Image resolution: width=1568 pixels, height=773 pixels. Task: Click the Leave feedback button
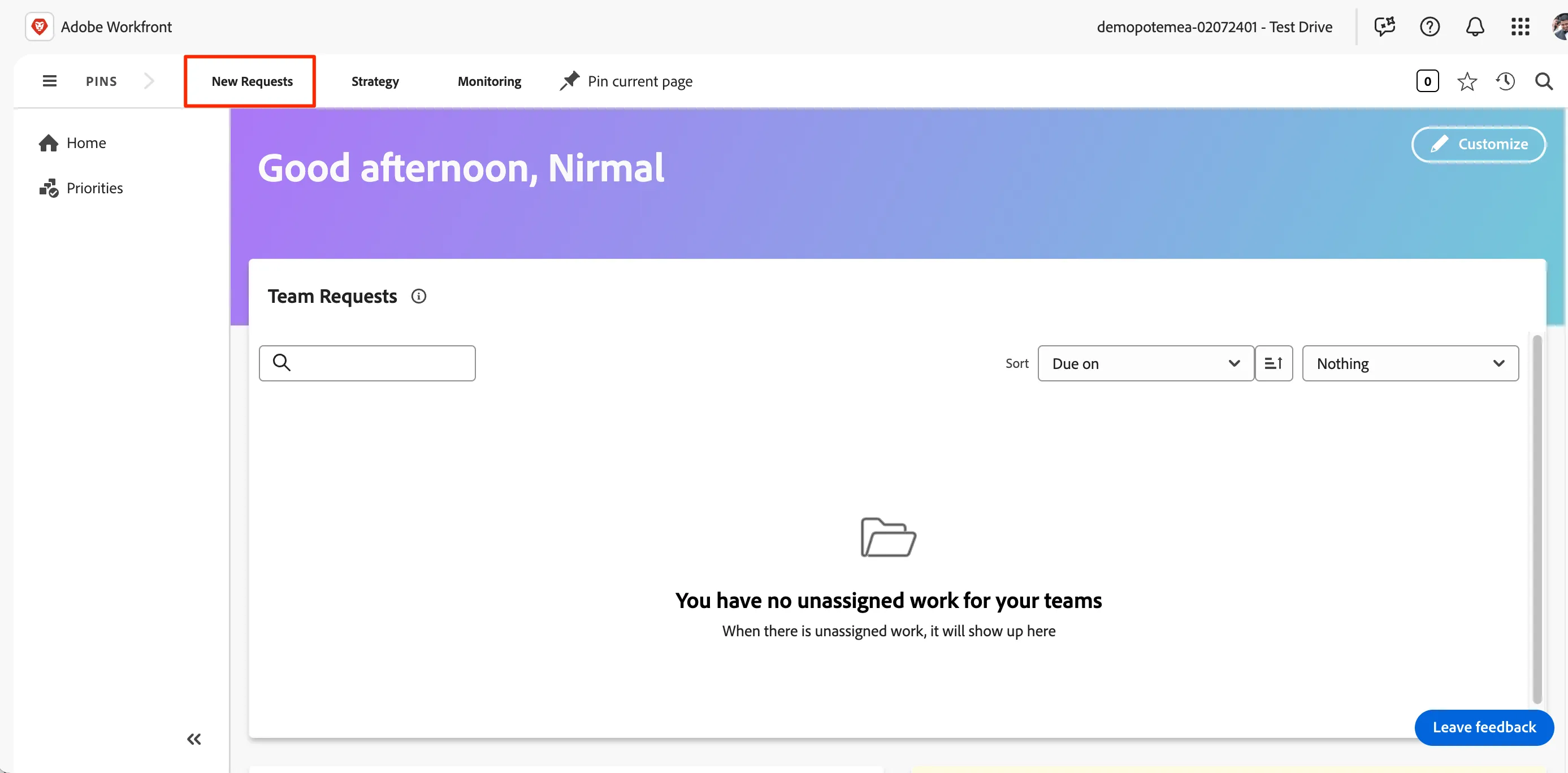[1484, 727]
